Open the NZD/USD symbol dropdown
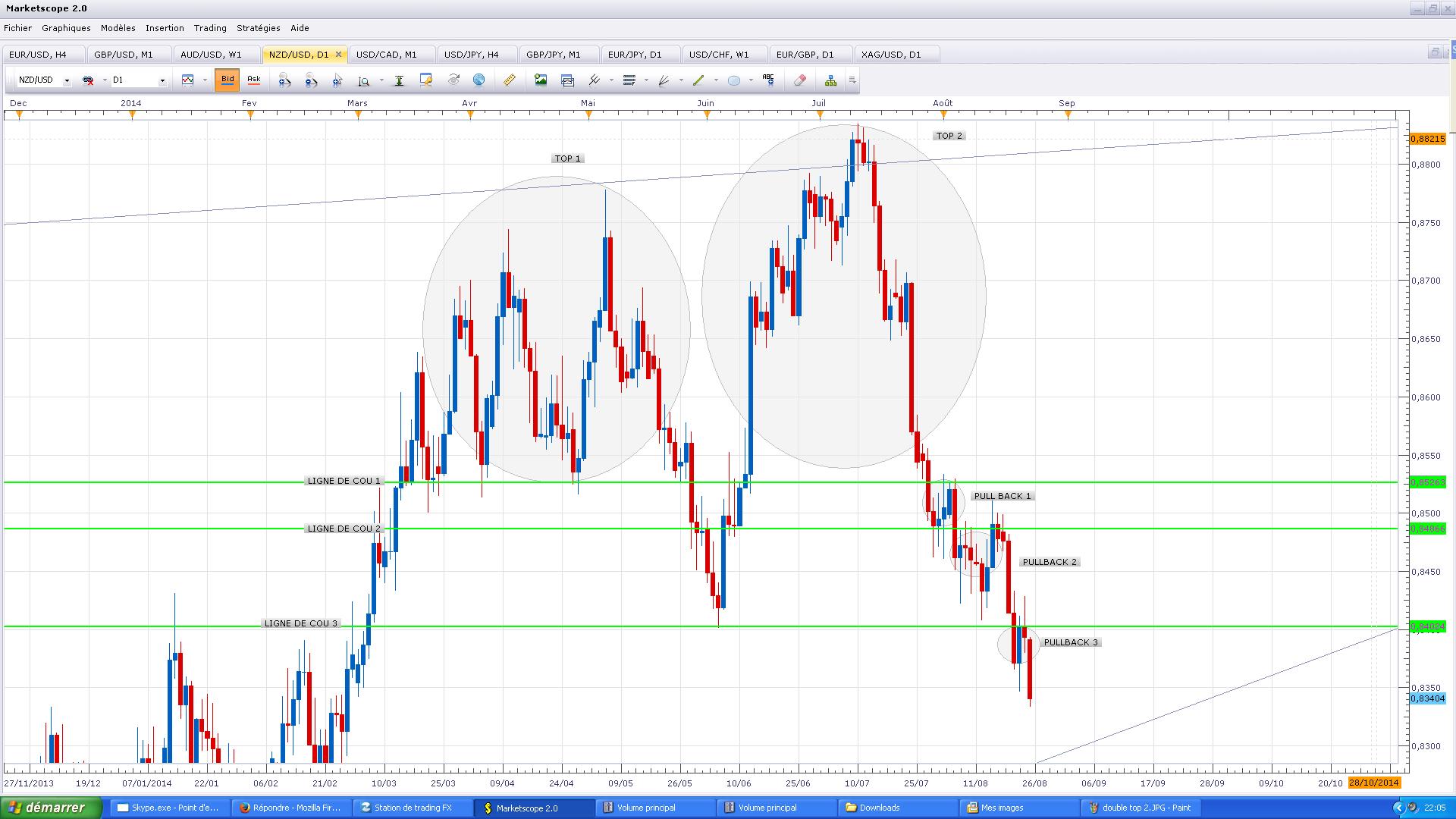The width and height of the screenshot is (1456, 819). coord(67,80)
